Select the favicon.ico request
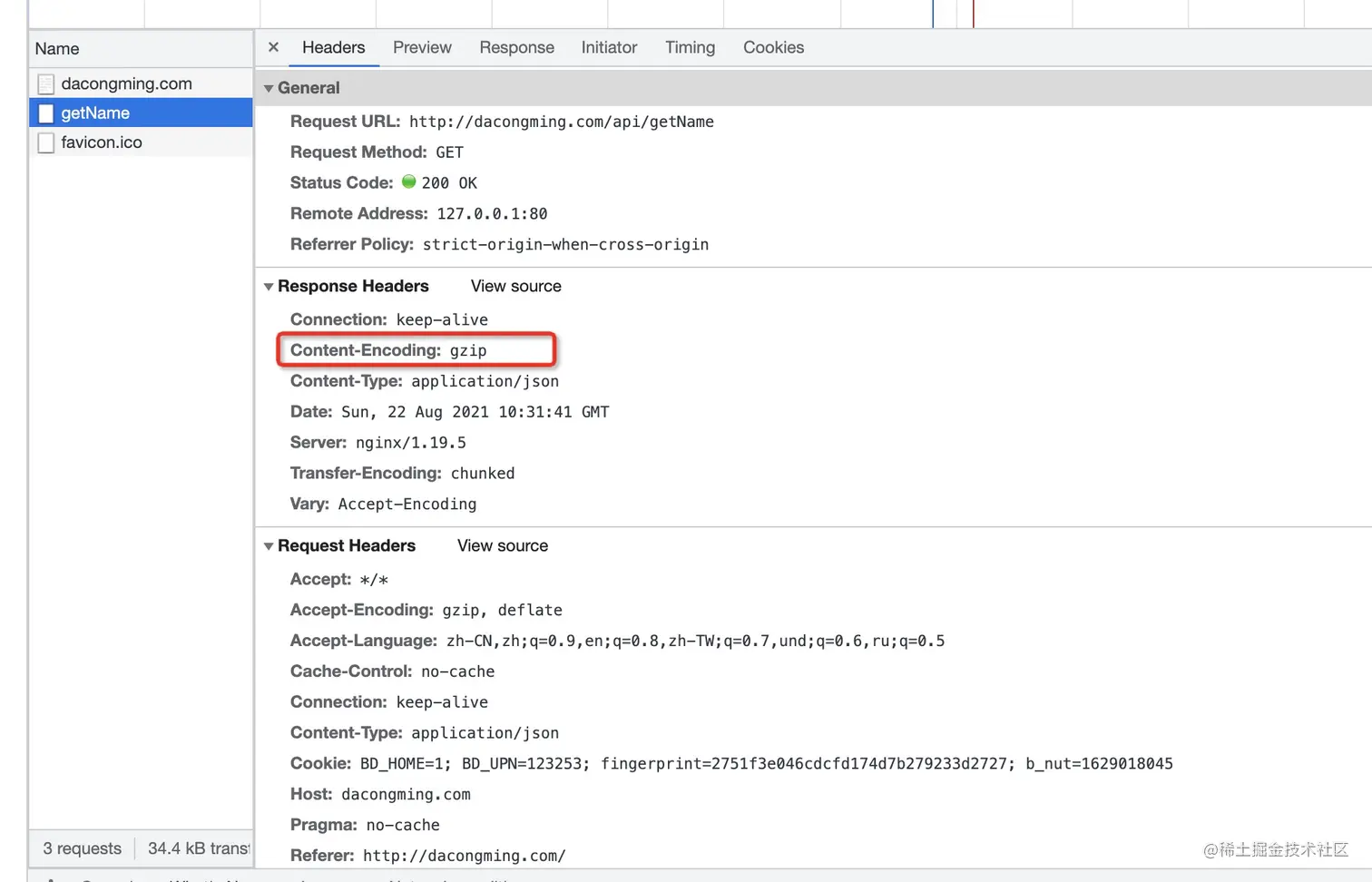Viewport: 1372px width, 882px height. (141, 142)
